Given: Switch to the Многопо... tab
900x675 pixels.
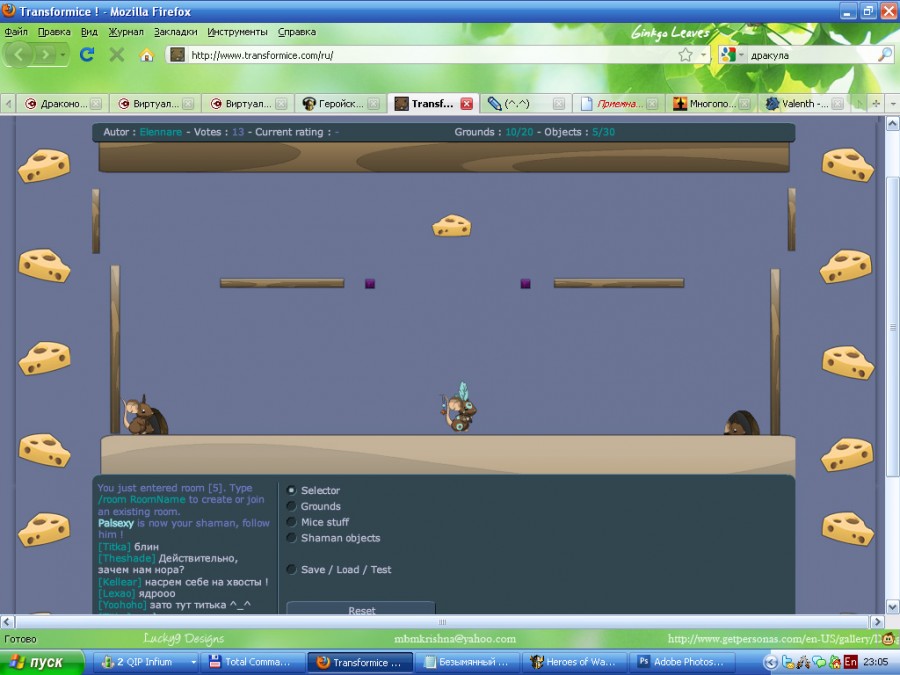Looking at the screenshot, I should click(x=711, y=103).
